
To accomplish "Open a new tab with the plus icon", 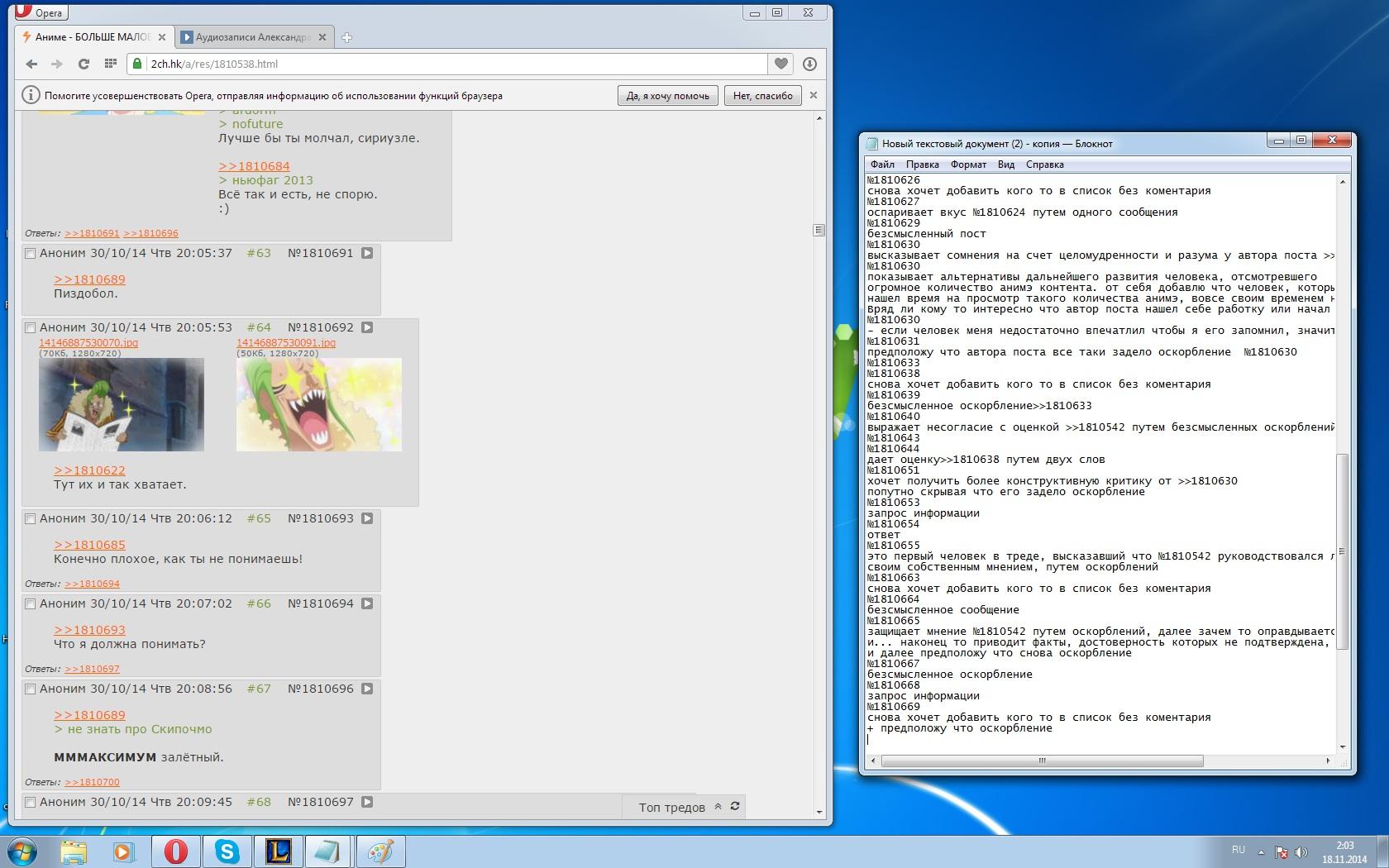I will click(346, 37).
